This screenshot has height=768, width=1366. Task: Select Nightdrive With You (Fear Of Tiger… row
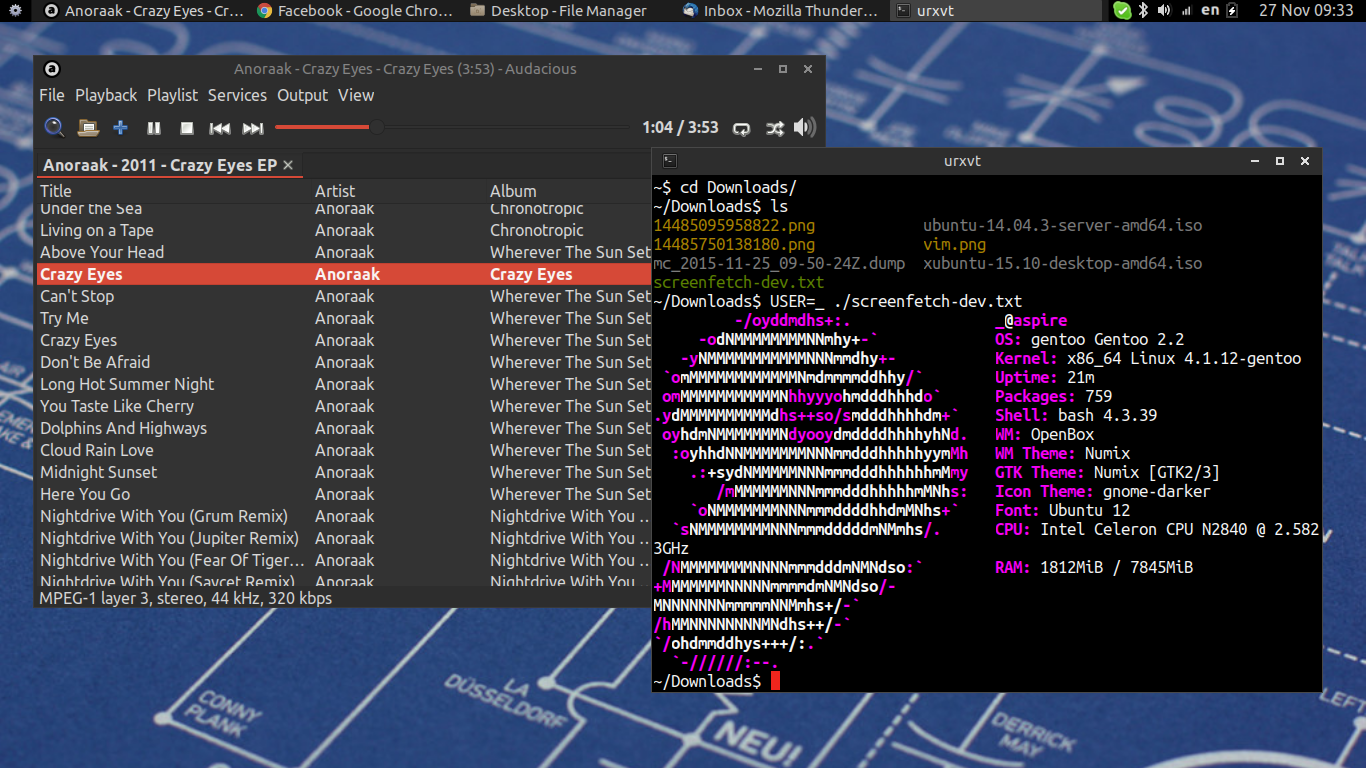pyautogui.click(x=343, y=560)
